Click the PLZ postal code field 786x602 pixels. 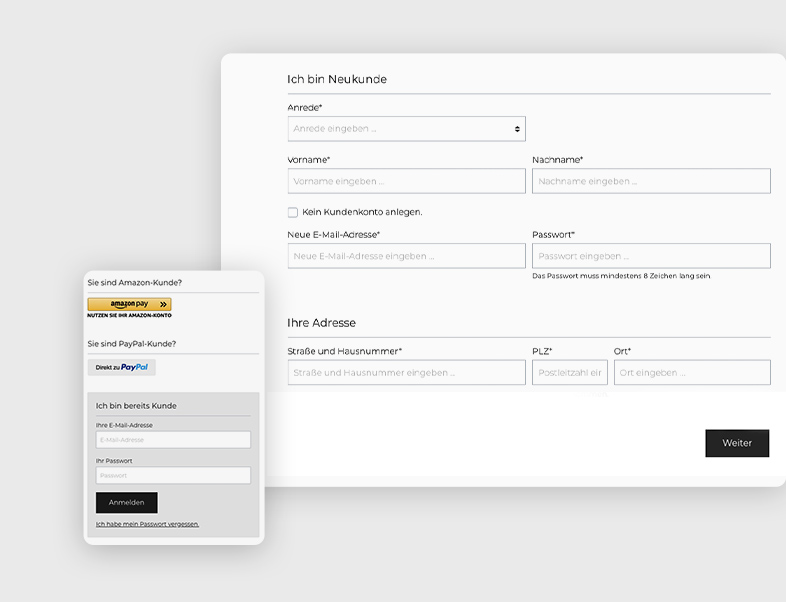569,373
